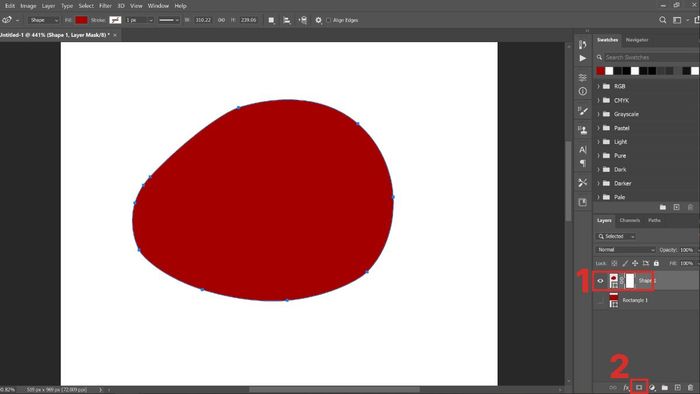The width and height of the screenshot is (700, 394).
Task: Create new fill or adjustment layer icon
Action: [652, 388]
